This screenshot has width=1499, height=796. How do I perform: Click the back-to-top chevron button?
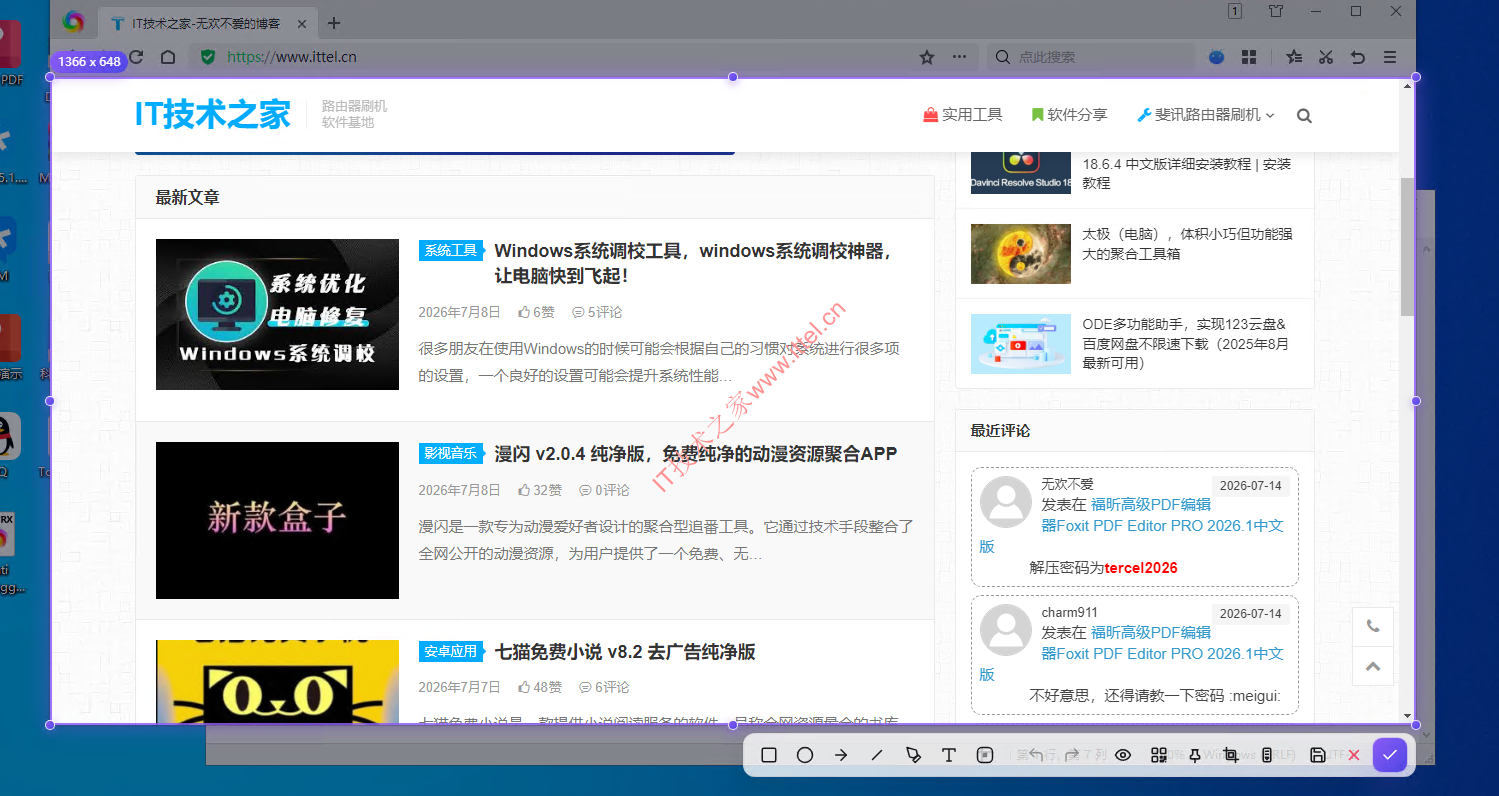tap(1373, 666)
